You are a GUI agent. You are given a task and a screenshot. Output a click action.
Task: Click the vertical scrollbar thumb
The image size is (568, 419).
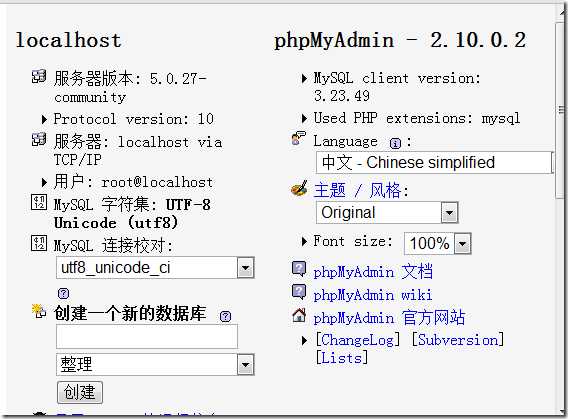coord(560,109)
